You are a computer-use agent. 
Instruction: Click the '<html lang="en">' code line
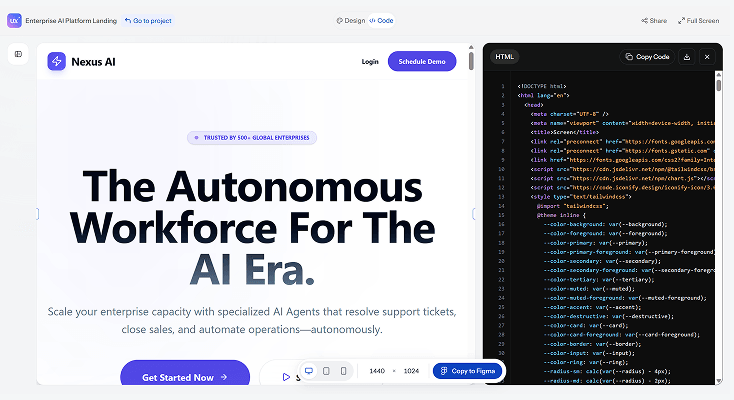(543, 95)
